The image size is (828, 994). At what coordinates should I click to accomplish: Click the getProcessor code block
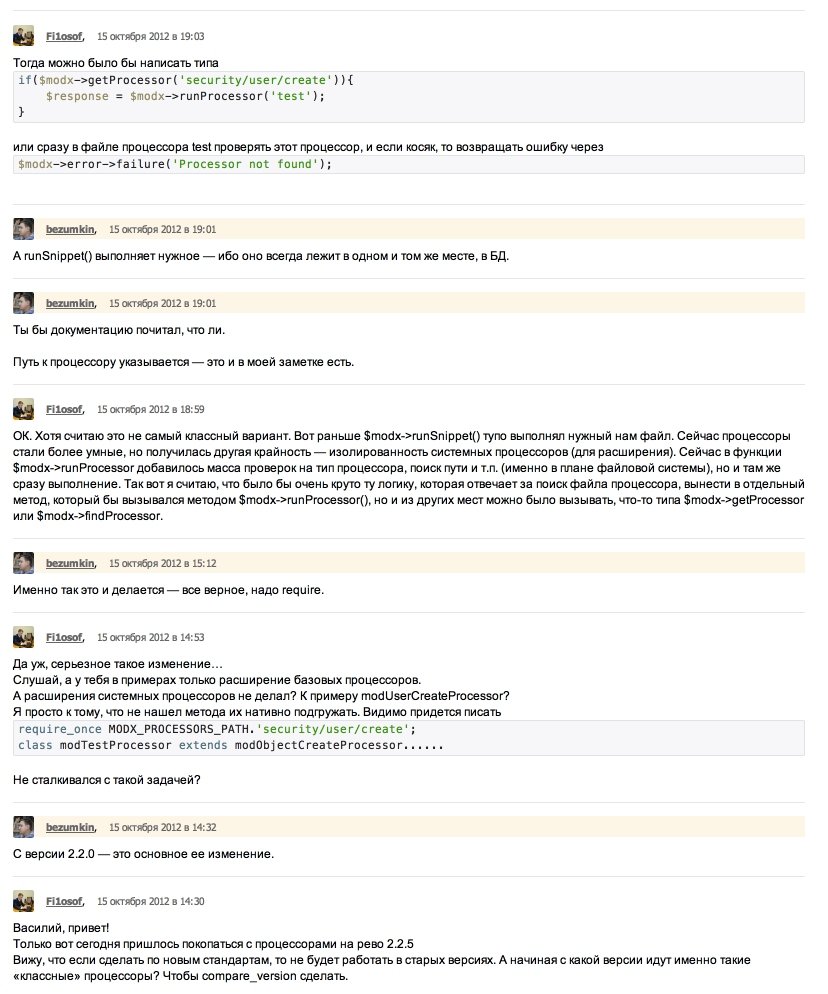point(408,96)
